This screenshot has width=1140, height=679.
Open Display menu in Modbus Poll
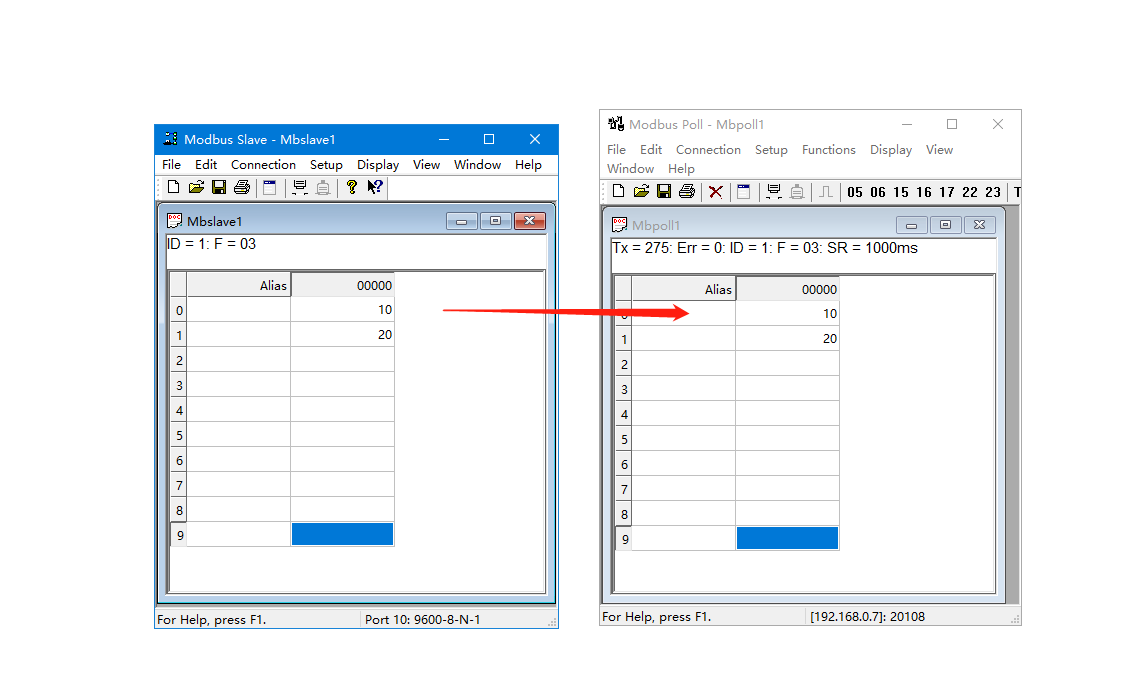tap(890, 150)
